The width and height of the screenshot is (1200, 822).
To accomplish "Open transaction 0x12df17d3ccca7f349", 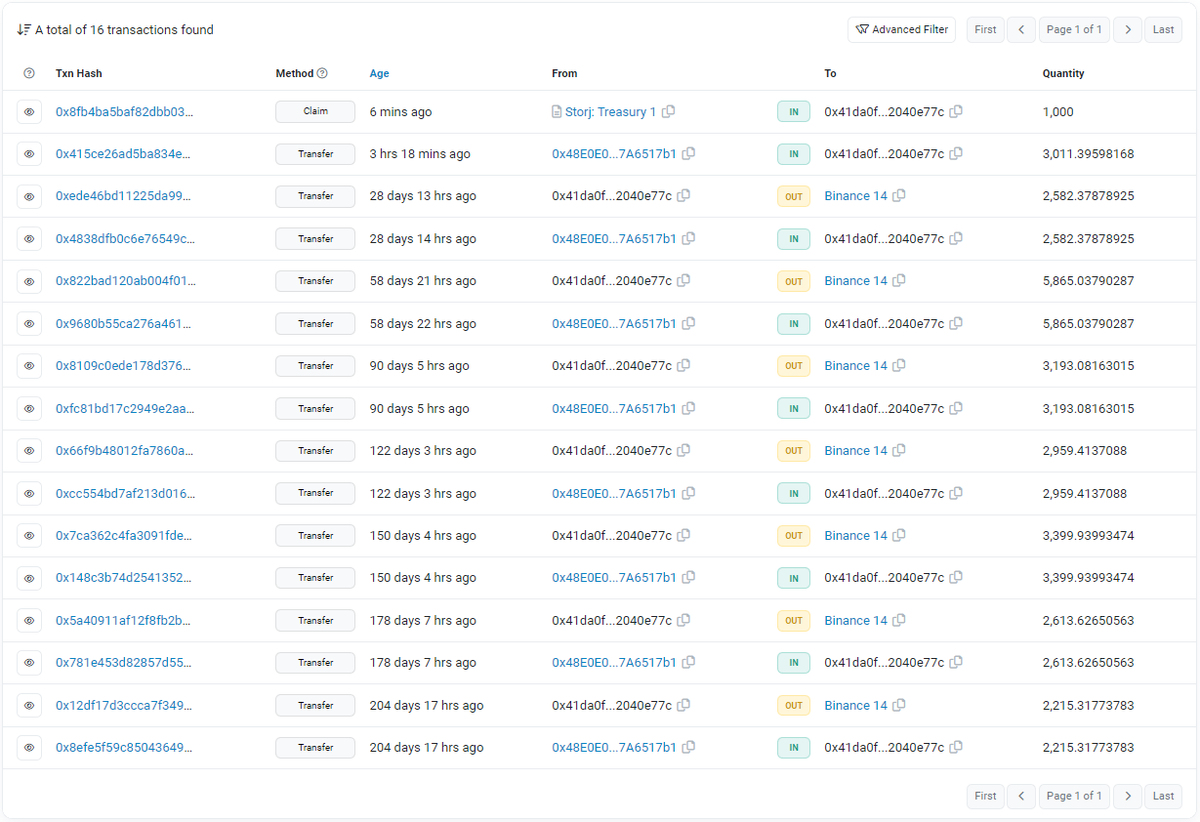I will tap(125, 706).
